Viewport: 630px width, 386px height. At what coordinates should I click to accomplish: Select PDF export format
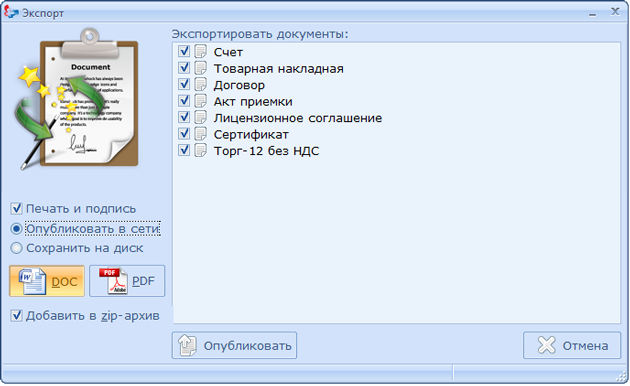(x=127, y=281)
